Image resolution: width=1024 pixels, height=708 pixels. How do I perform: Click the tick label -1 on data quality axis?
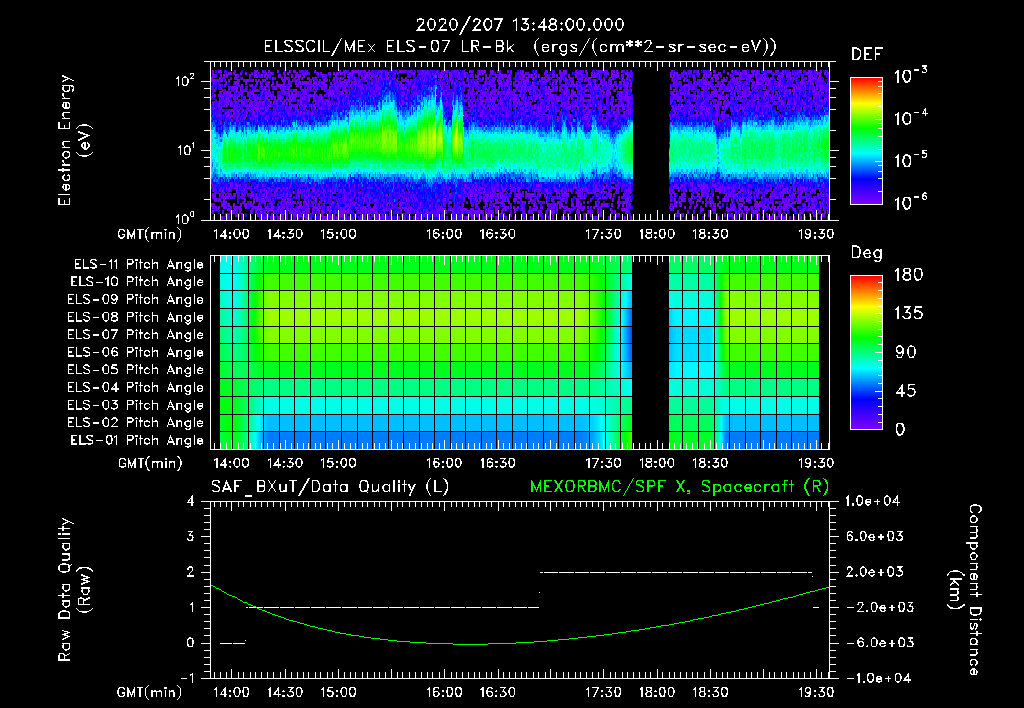click(187, 678)
